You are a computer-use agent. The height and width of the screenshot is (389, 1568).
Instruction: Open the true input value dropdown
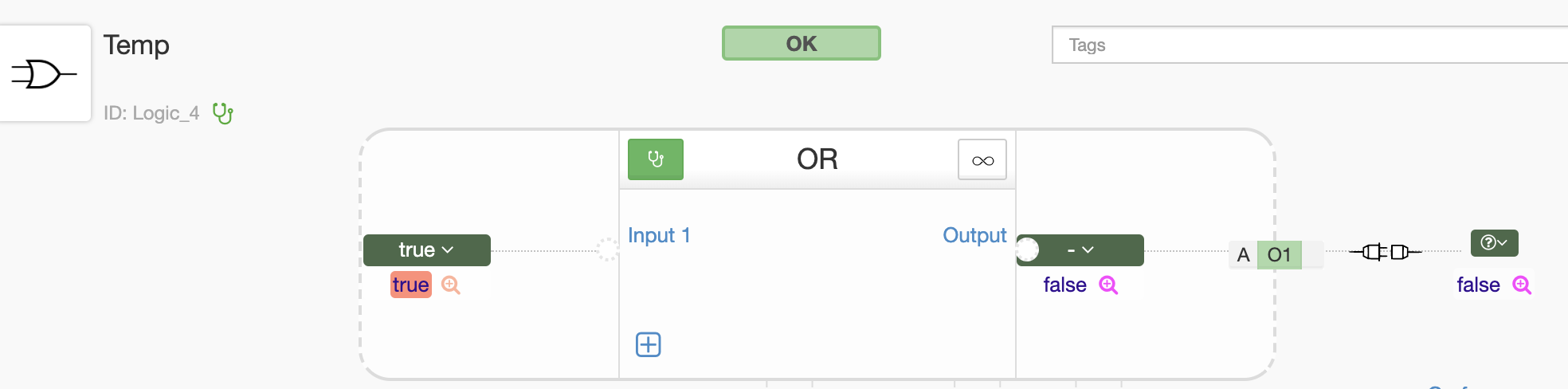click(x=427, y=250)
